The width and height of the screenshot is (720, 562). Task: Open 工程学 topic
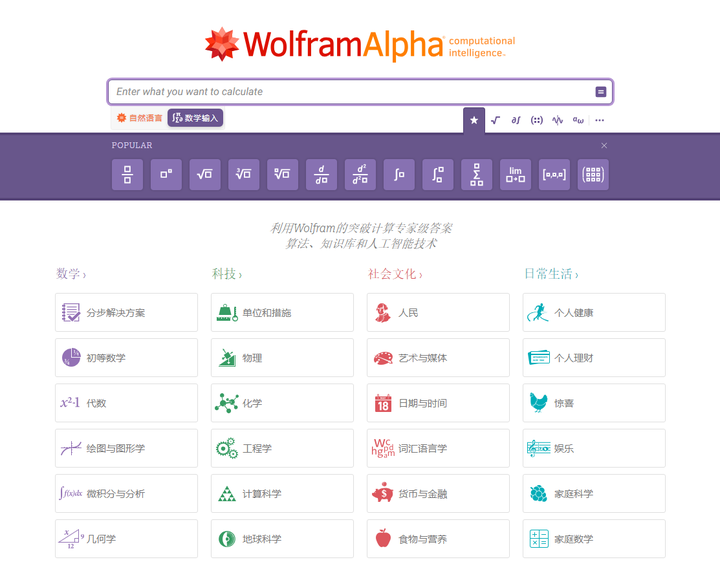[282, 448]
